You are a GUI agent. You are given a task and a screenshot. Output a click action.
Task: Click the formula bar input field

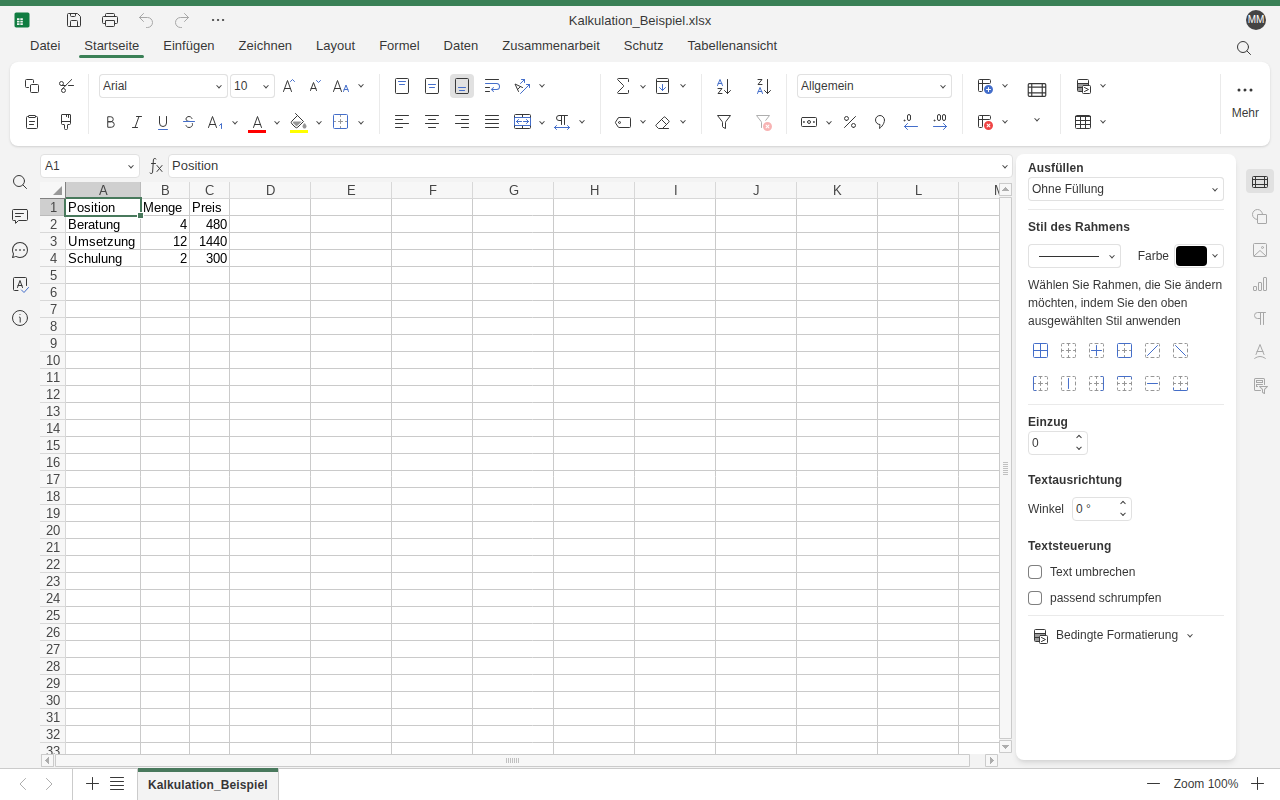pos(585,166)
